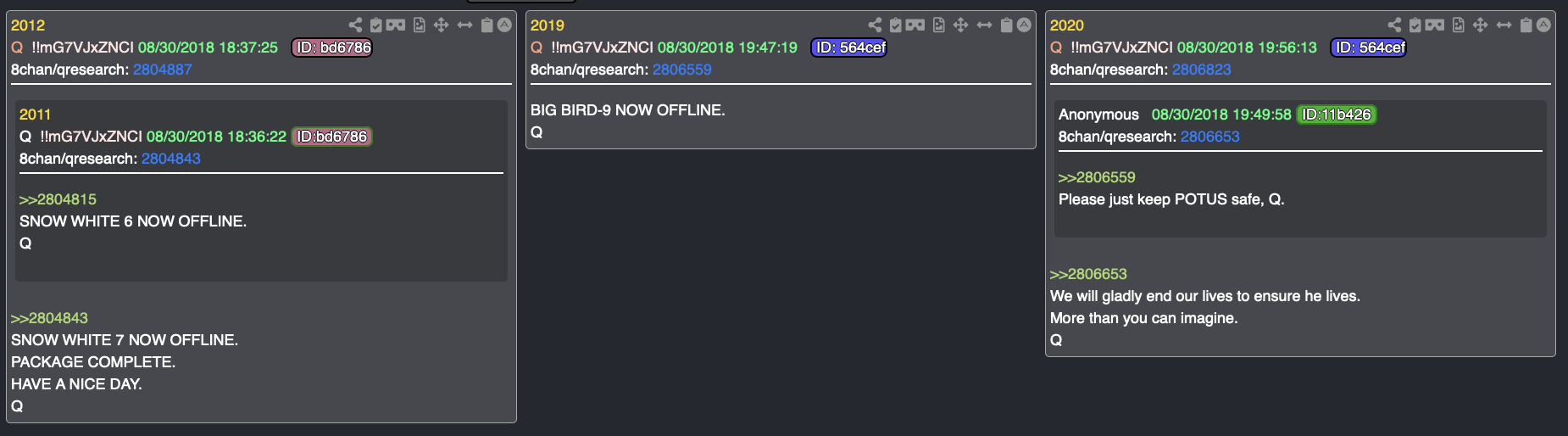Open post link 2804887

click(163, 70)
